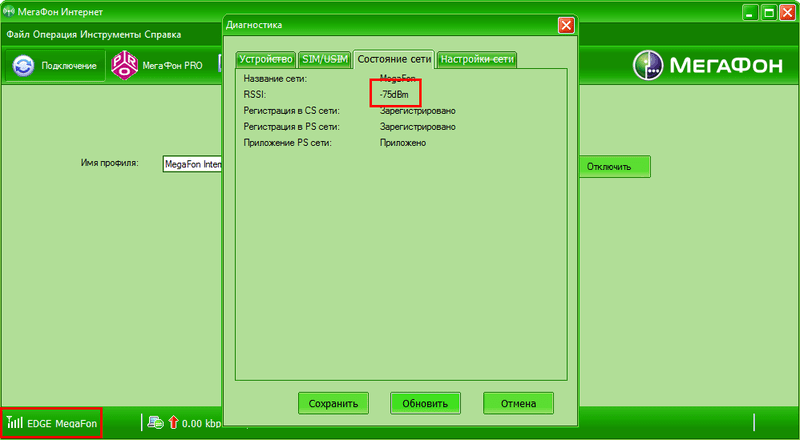Click the RSSI value -75dBm
Screen dimensions: 800x440
(x=394, y=94)
